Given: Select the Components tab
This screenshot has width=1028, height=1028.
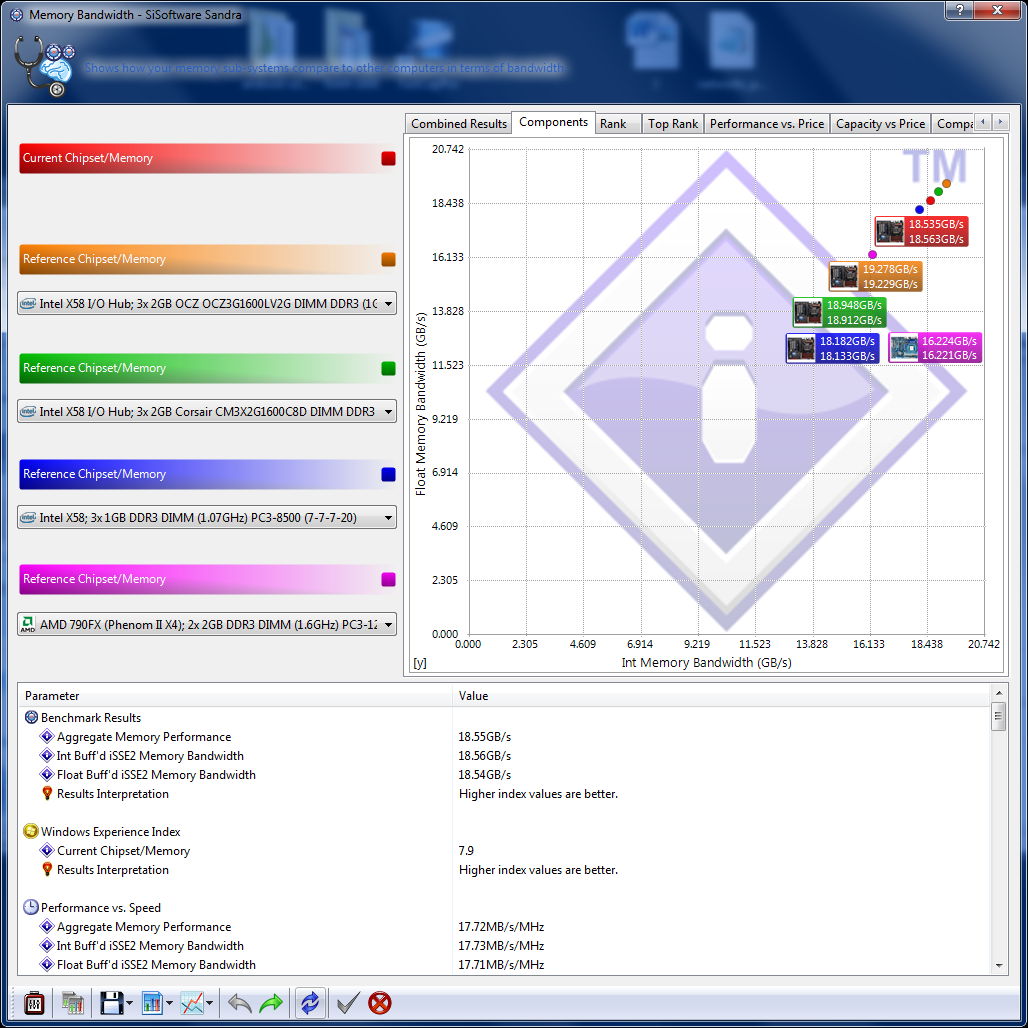Looking at the screenshot, I should coord(553,122).
